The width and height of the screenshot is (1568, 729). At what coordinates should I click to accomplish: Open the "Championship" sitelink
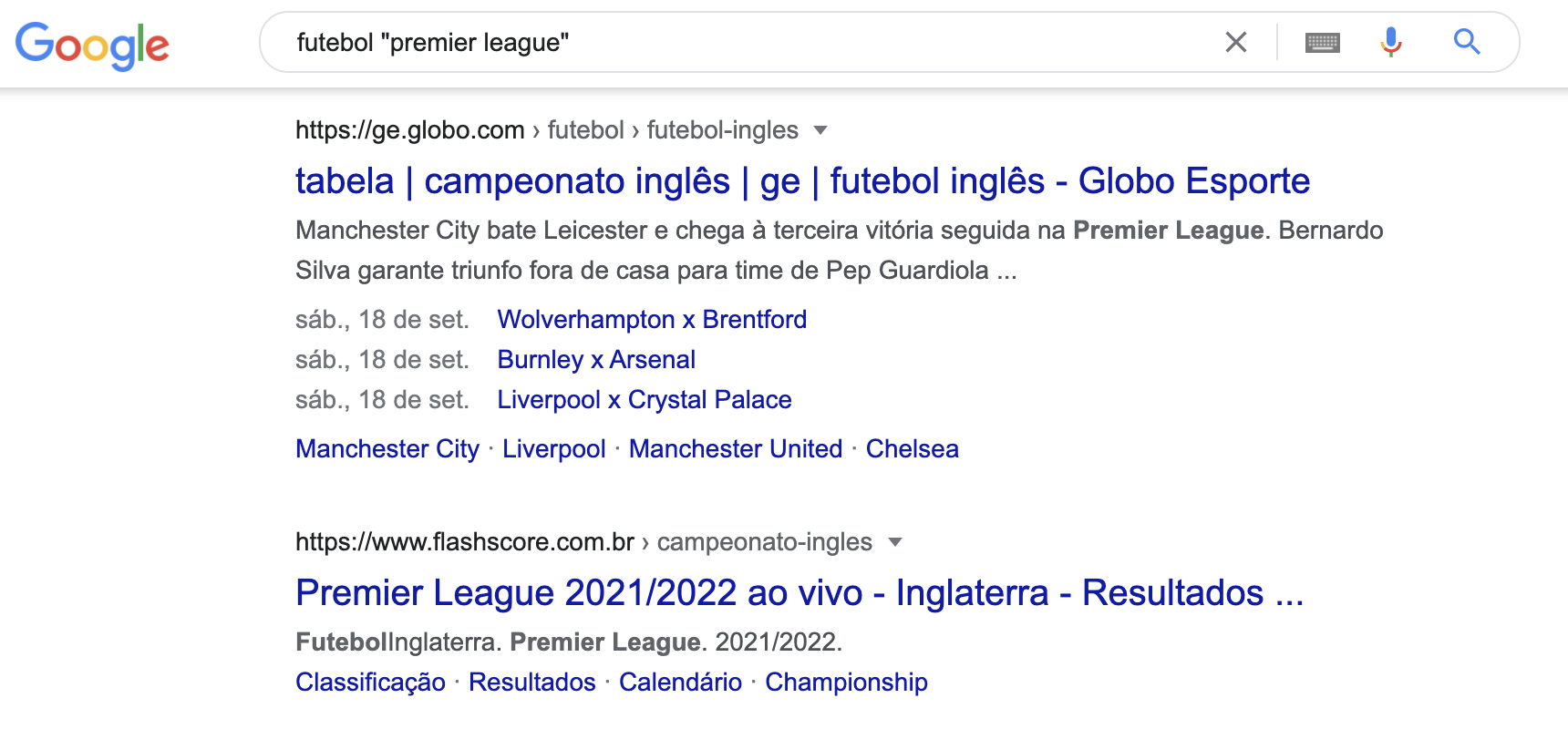846,682
